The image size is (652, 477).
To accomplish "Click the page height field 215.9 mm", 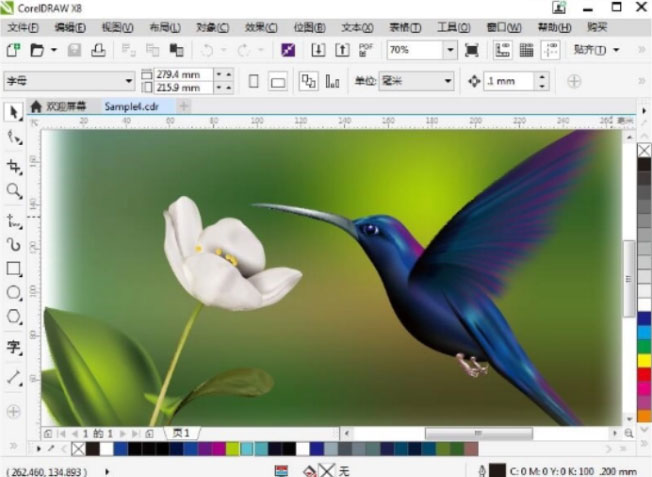I will click(183, 88).
